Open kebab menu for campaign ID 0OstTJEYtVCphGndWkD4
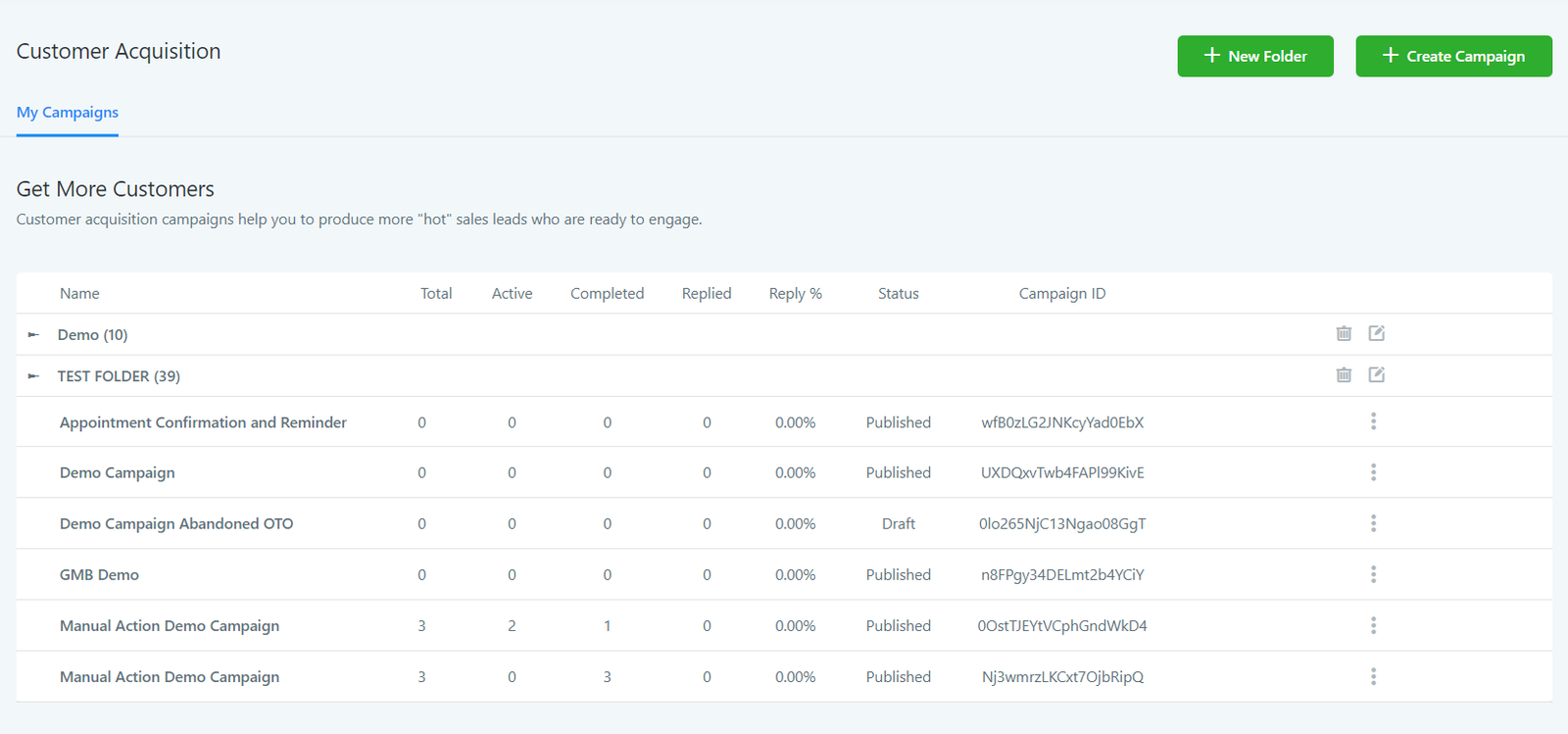The height and width of the screenshot is (734, 1568). [1373, 625]
